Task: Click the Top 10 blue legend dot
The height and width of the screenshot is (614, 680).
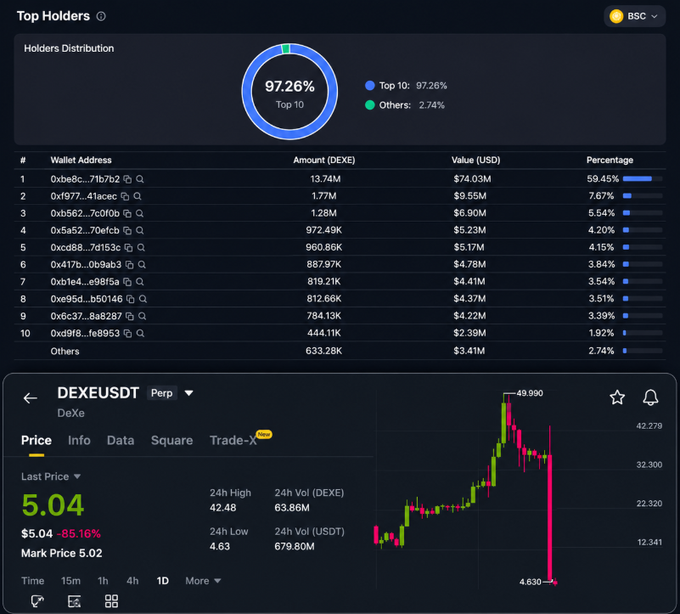Action: (370, 85)
